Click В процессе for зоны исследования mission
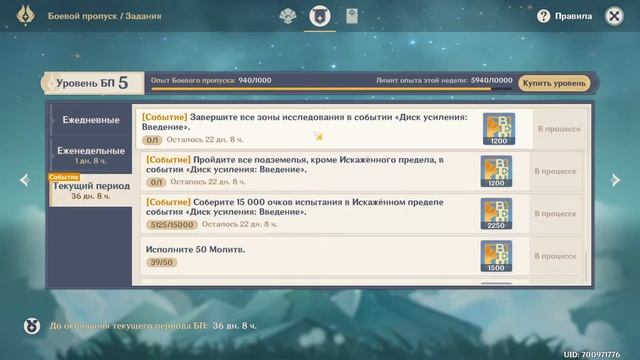Screen dimensions: 640x360 (559, 129)
